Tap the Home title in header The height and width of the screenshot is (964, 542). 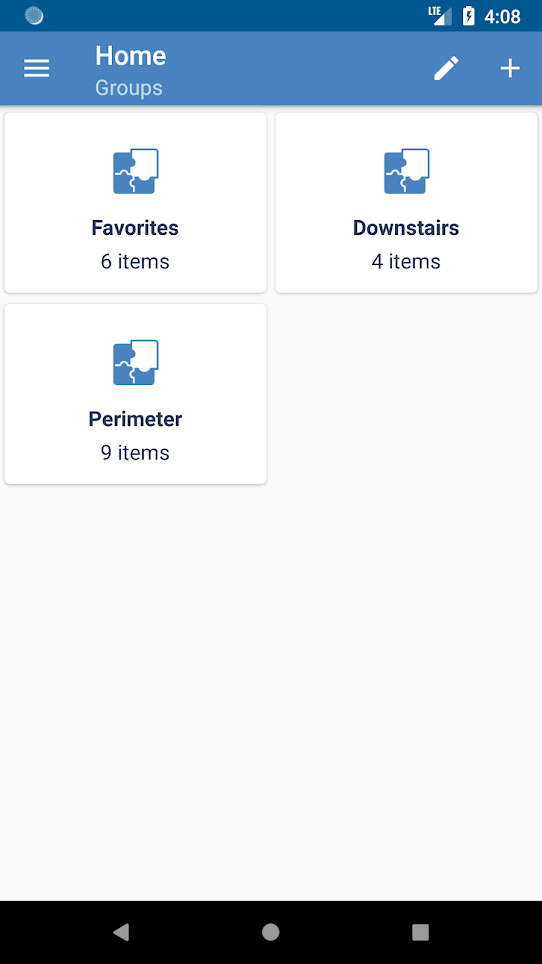pyautogui.click(x=130, y=56)
